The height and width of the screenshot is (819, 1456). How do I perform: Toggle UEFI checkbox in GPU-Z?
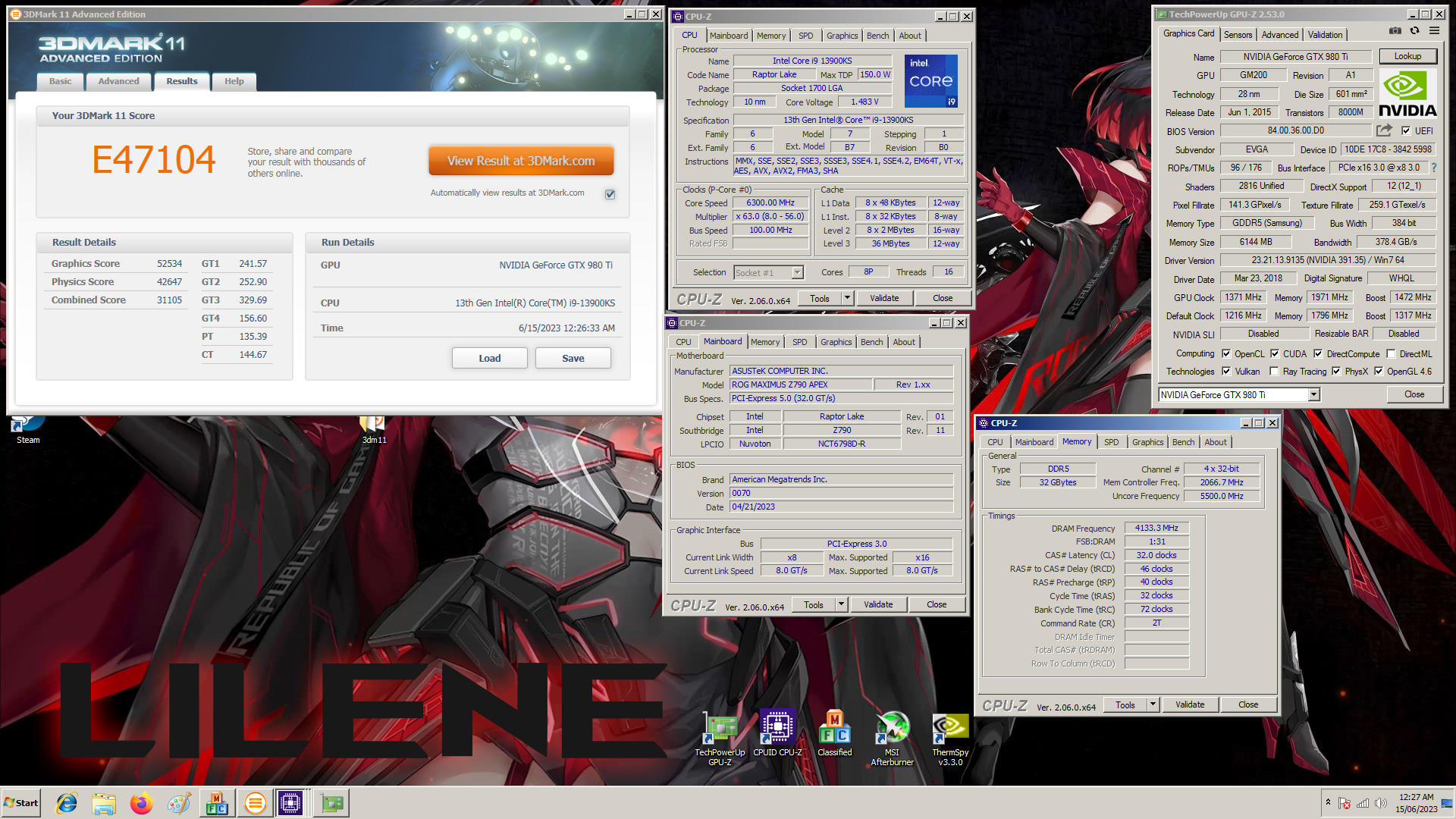1406,130
